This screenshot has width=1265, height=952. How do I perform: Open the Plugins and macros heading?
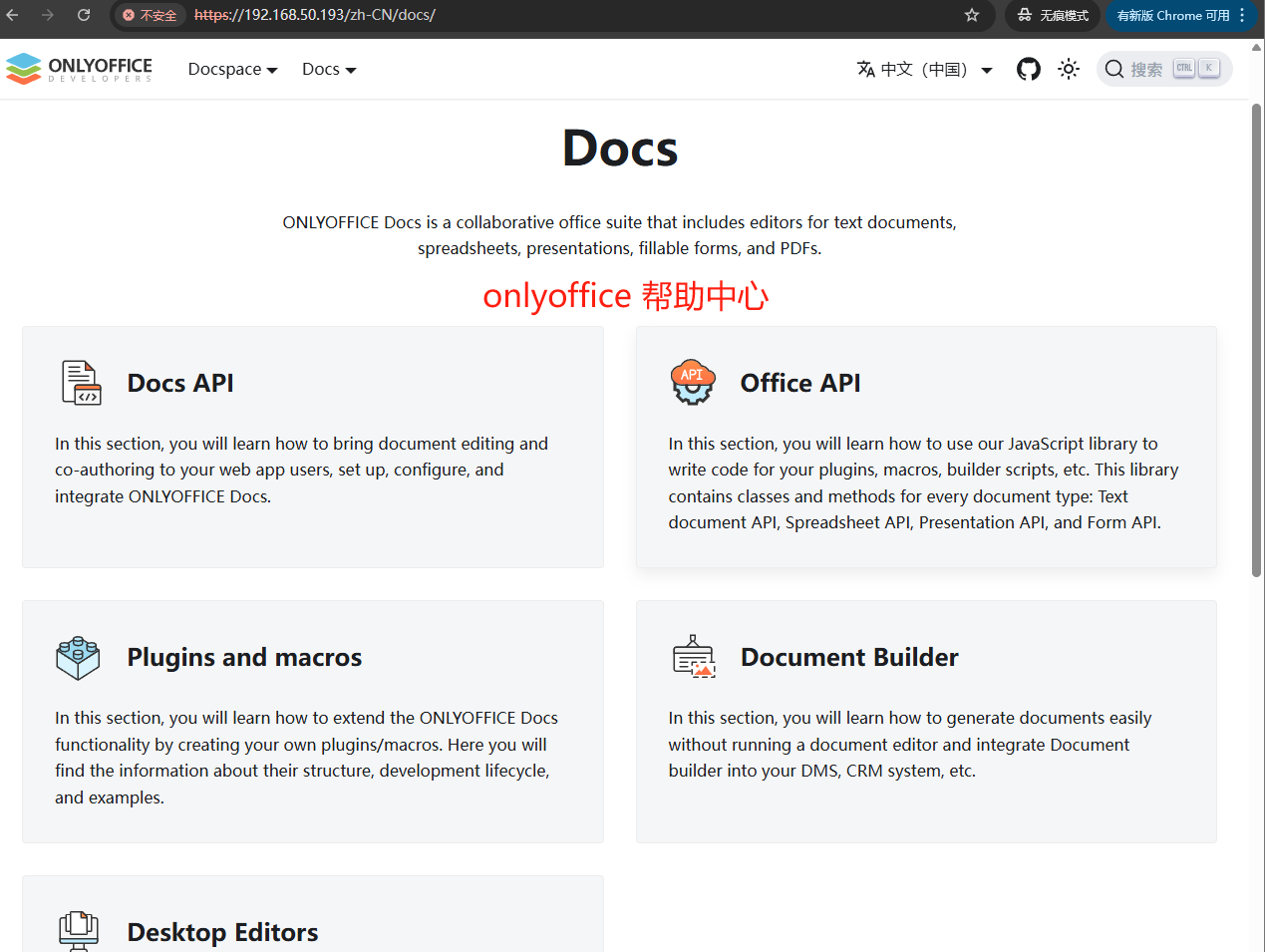[x=244, y=658]
